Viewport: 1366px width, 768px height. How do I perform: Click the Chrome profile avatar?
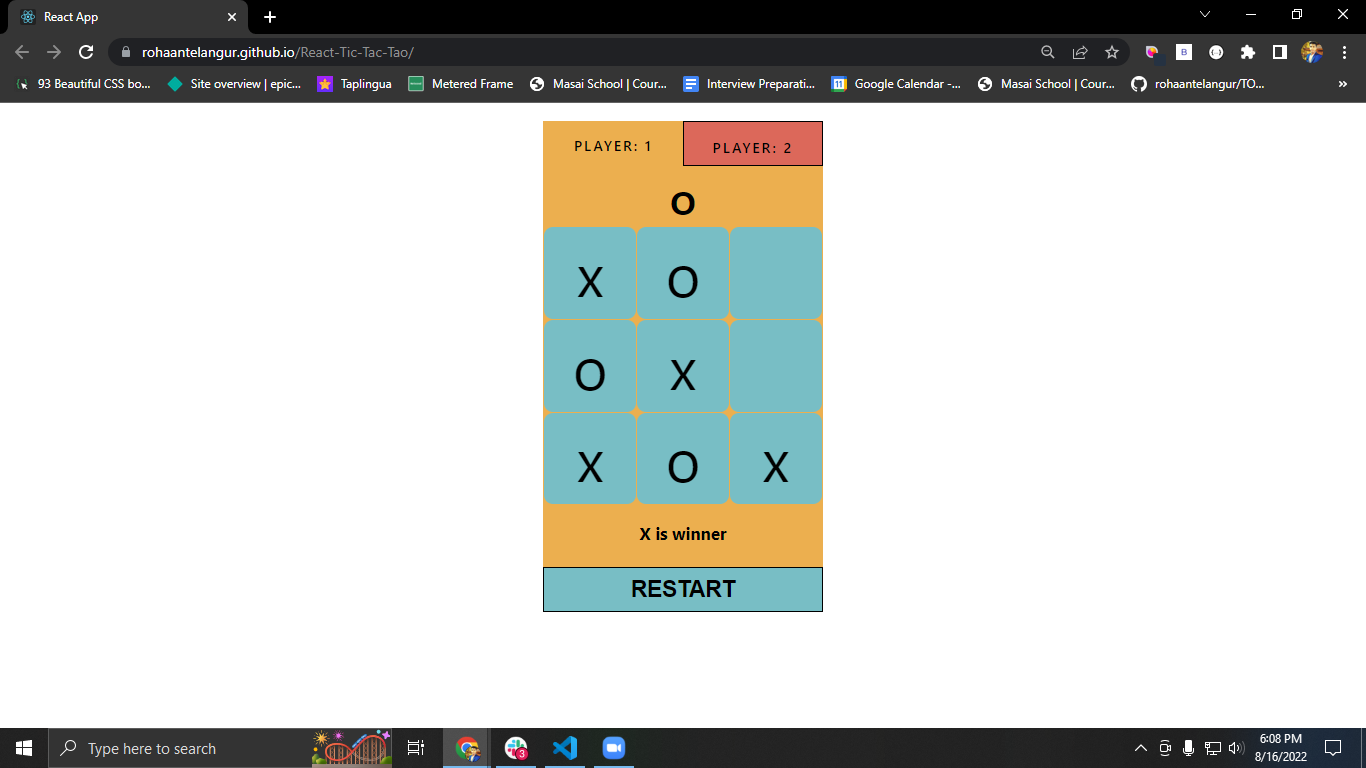click(x=1310, y=51)
